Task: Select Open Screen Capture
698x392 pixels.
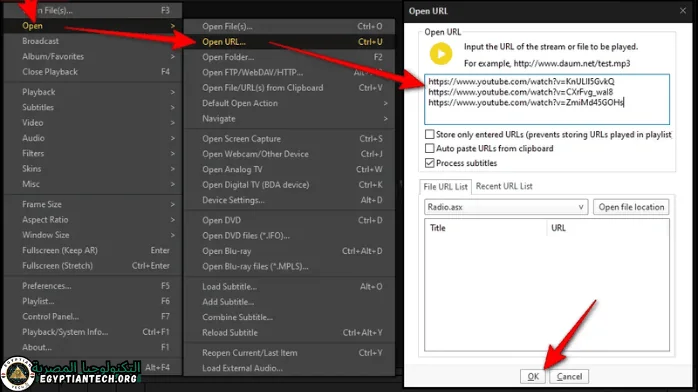Action: click(x=289, y=139)
